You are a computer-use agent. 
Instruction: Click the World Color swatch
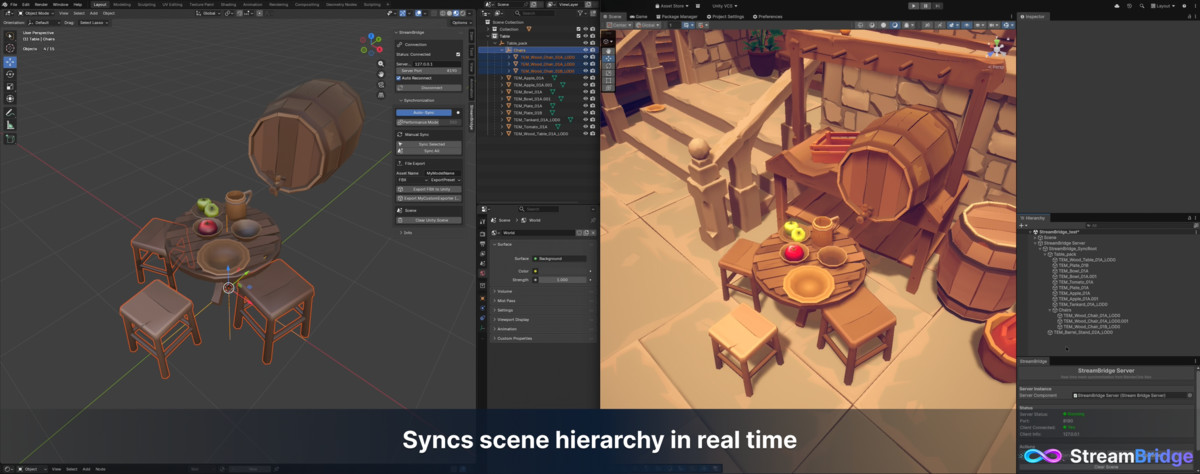(561, 270)
